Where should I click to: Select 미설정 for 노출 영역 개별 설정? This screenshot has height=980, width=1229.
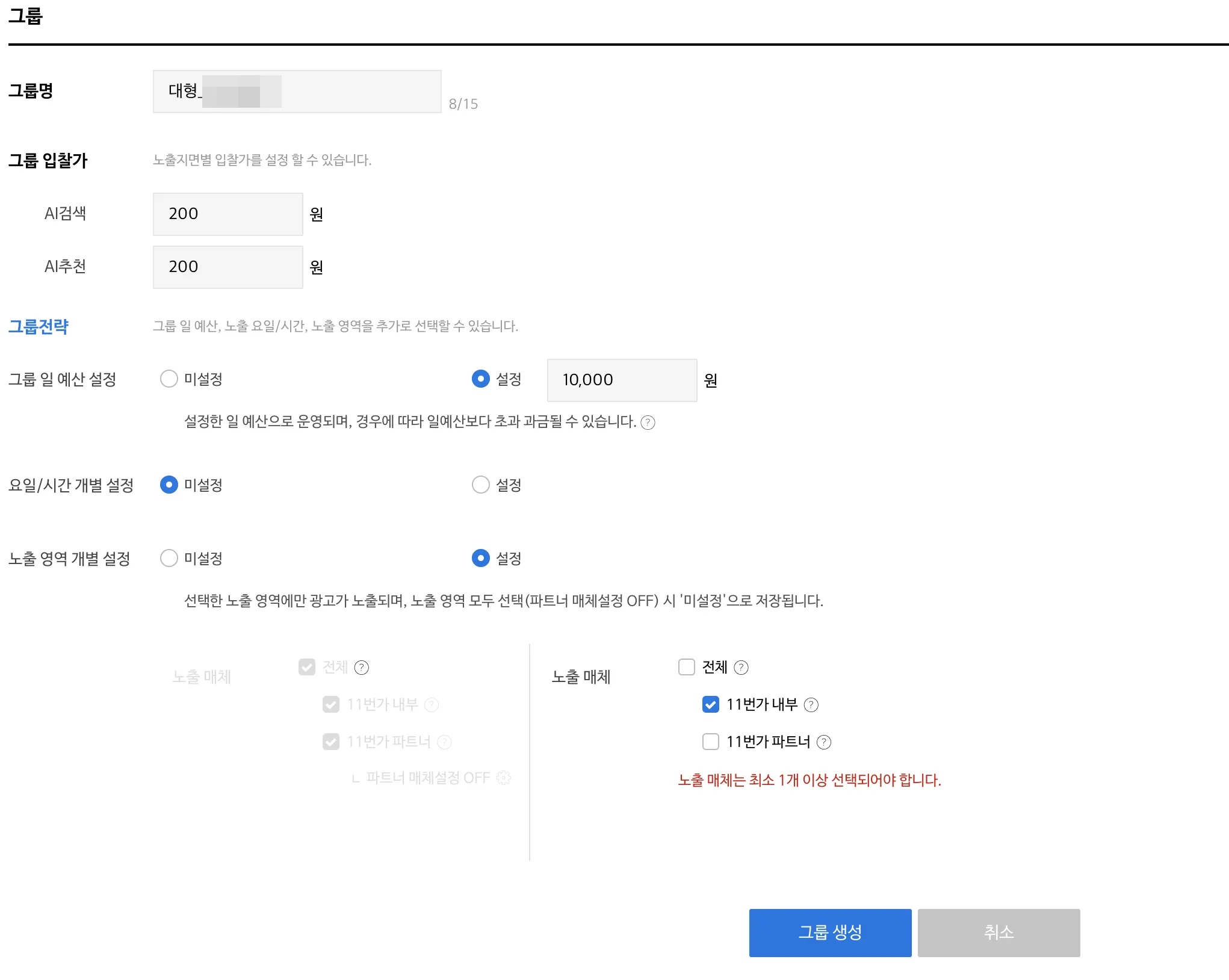(x=169, y=559)
